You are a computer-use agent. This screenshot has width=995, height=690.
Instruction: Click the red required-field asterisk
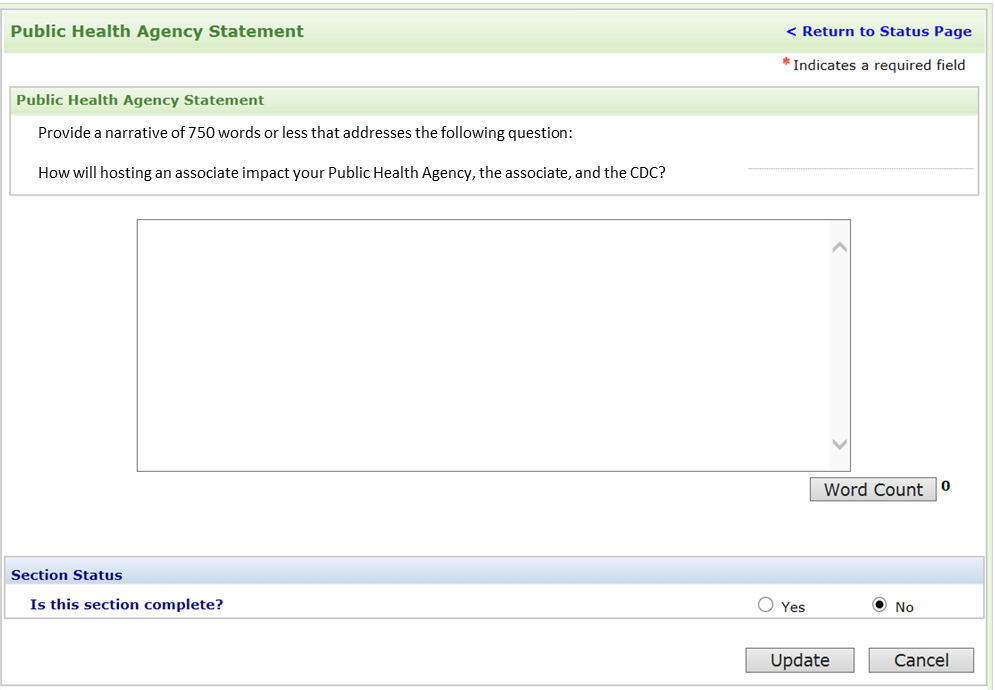tap(786, 64)
